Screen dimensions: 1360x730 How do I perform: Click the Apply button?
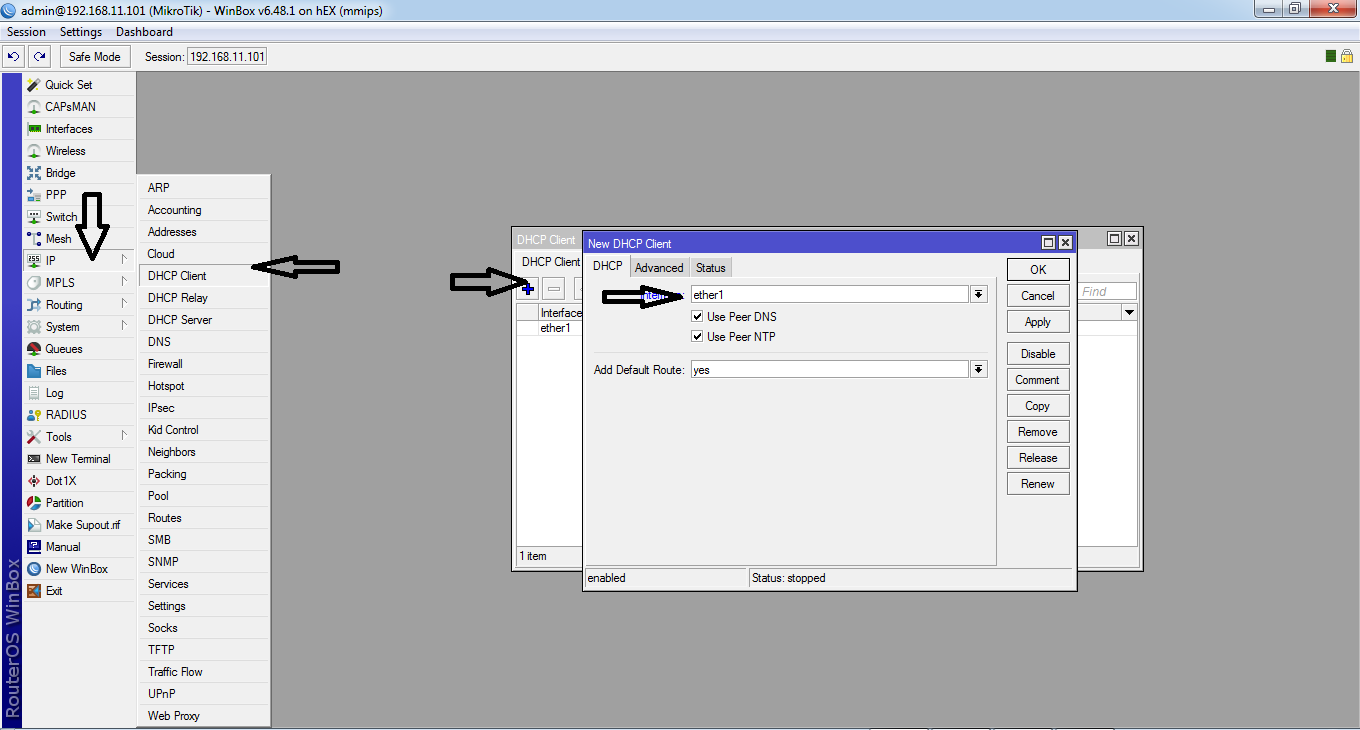tap(1038, 321)
